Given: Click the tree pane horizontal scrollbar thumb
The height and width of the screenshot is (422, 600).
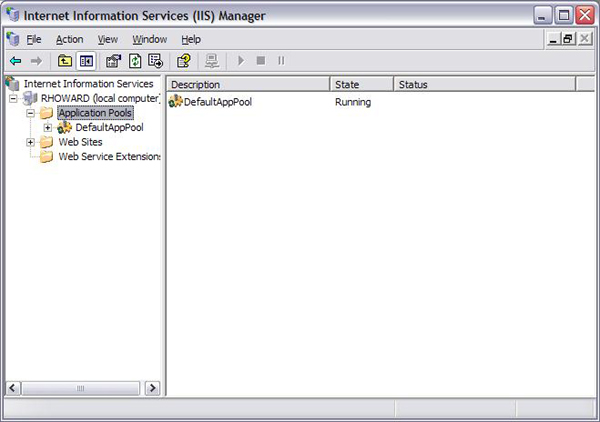Looking at the screenshot, I should pos(80,388).
